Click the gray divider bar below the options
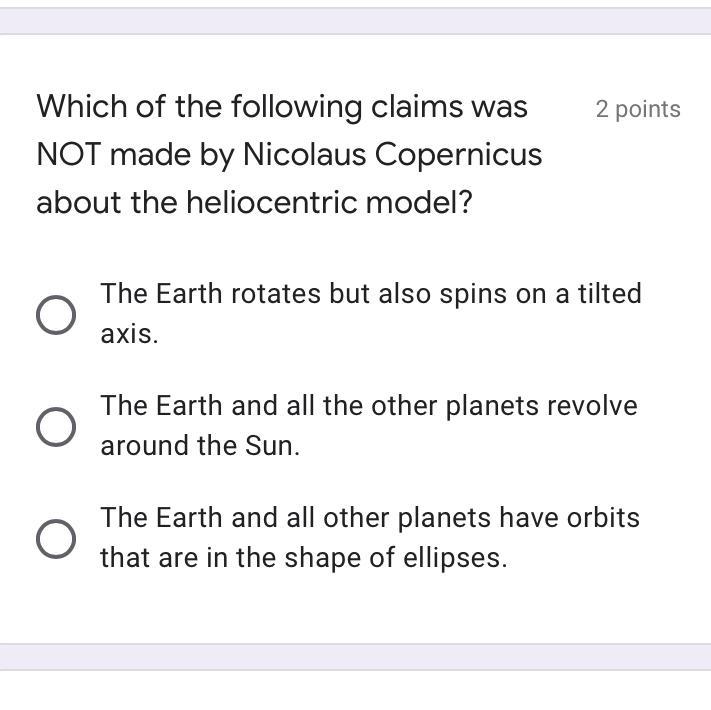Image resolution: width=711 pixels, height=710 pixels. [355, 657]
